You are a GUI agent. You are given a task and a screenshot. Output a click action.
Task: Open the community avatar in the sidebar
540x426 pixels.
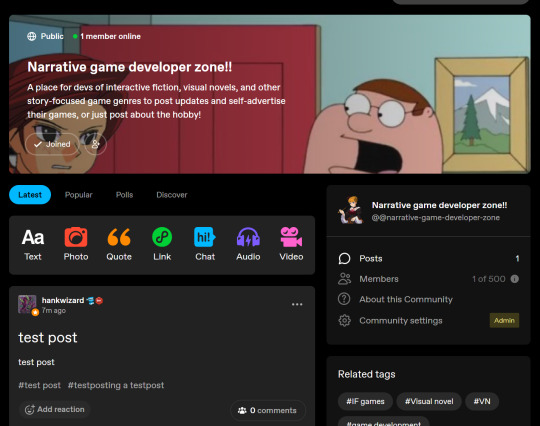tap(351, 210)
